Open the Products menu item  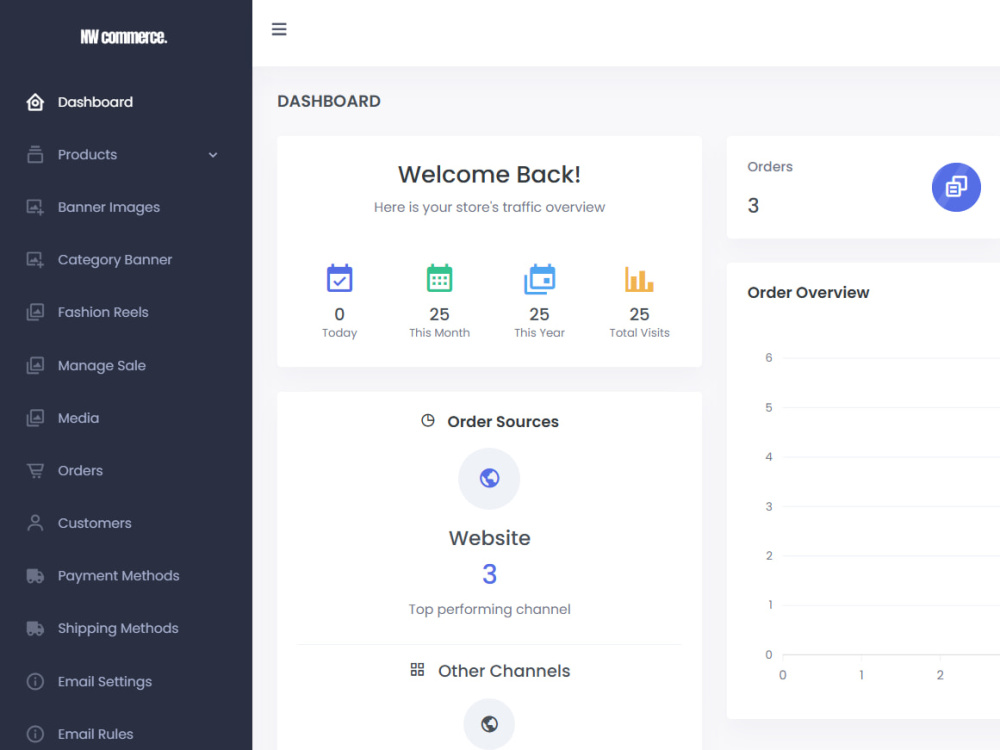87,154
